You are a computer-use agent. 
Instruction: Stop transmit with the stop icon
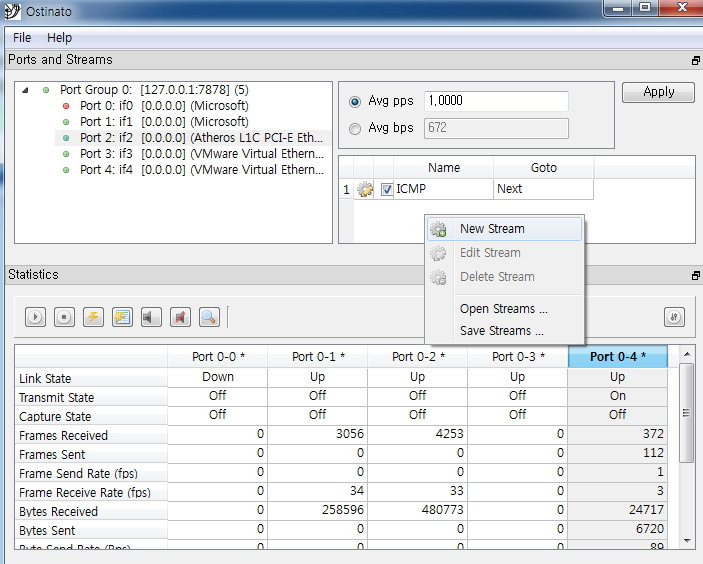(64, 317)
